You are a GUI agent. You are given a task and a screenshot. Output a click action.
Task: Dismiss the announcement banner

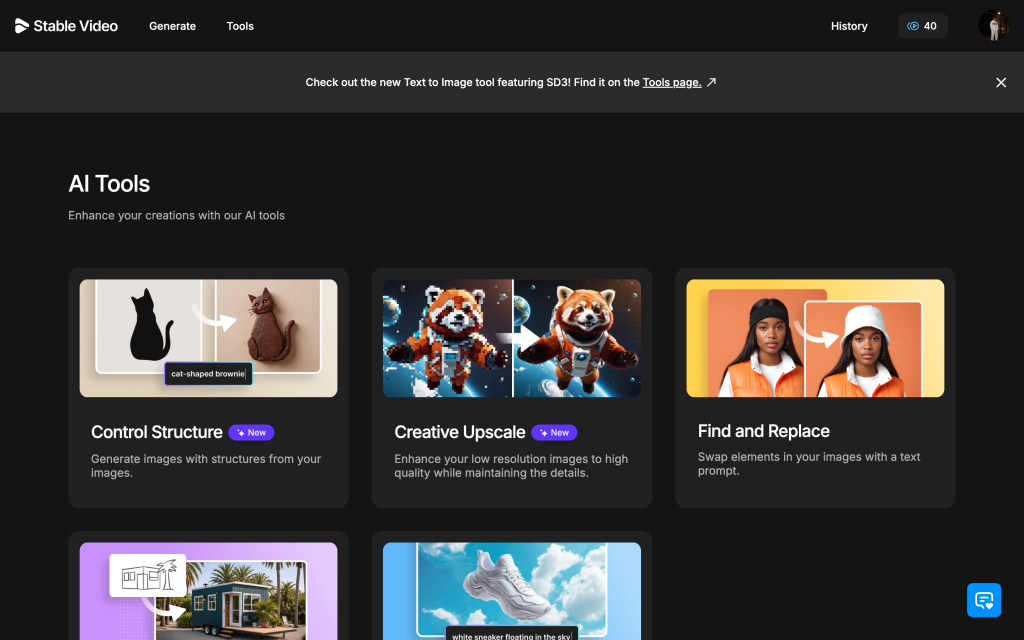(x=1000, y=82)
